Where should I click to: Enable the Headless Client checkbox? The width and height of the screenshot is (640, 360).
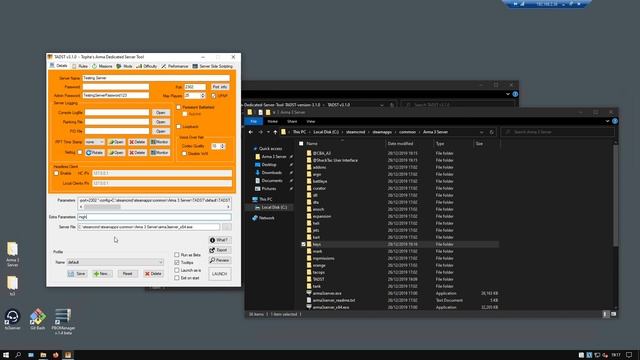56,173
